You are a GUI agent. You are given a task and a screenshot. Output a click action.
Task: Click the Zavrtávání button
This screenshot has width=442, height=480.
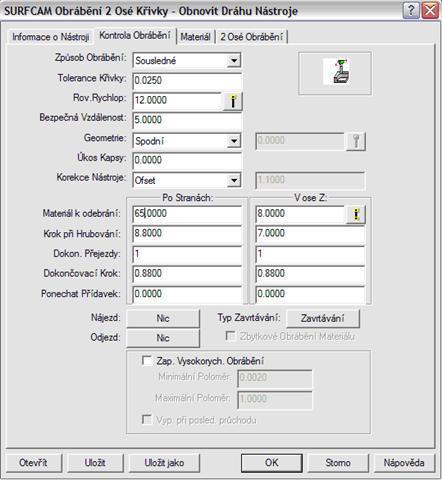tap(323, 318)
